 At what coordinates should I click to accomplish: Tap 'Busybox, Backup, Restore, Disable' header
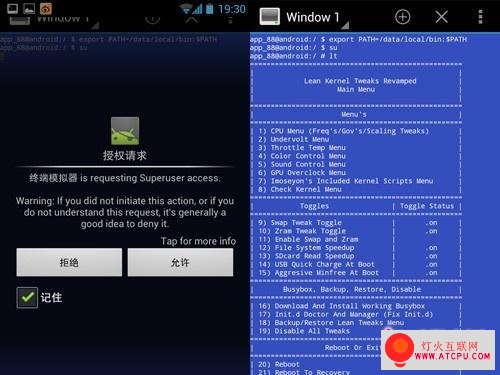352,289
